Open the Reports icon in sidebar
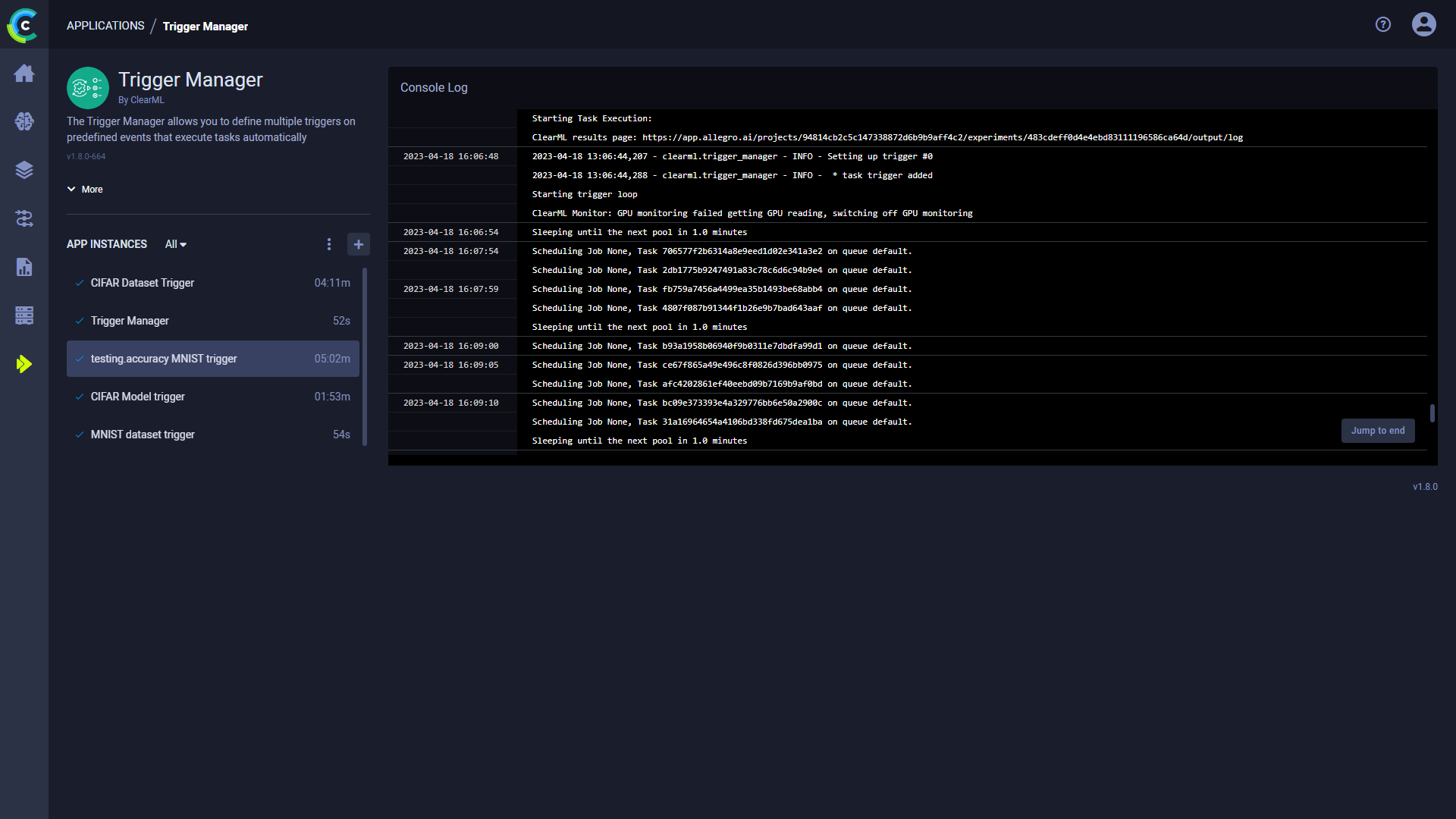Viewport: 1456px width, 819px height. pos(24,267)
